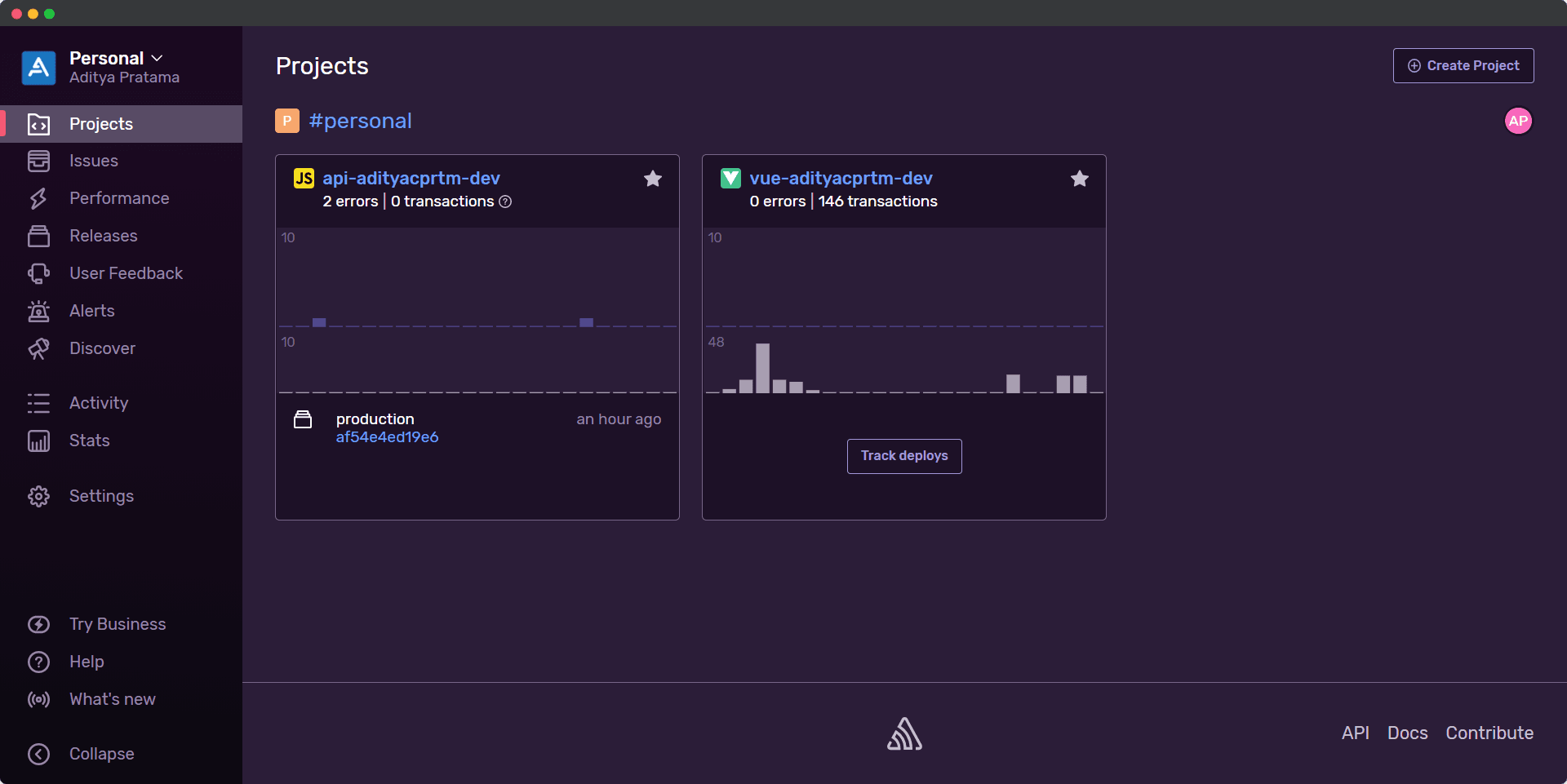
Task: Click 0 transactions on api project
Action: [442, 202]
